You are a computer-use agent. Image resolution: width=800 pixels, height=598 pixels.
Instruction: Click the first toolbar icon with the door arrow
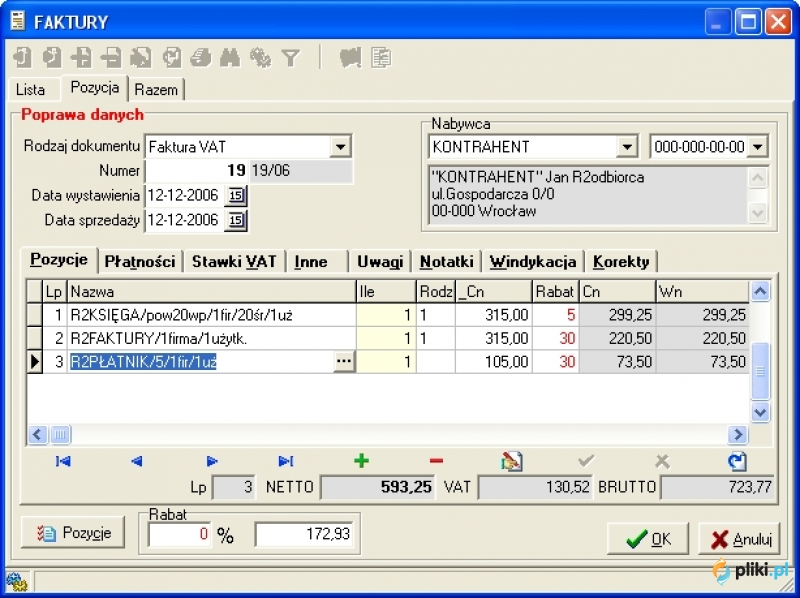[22, 58]
